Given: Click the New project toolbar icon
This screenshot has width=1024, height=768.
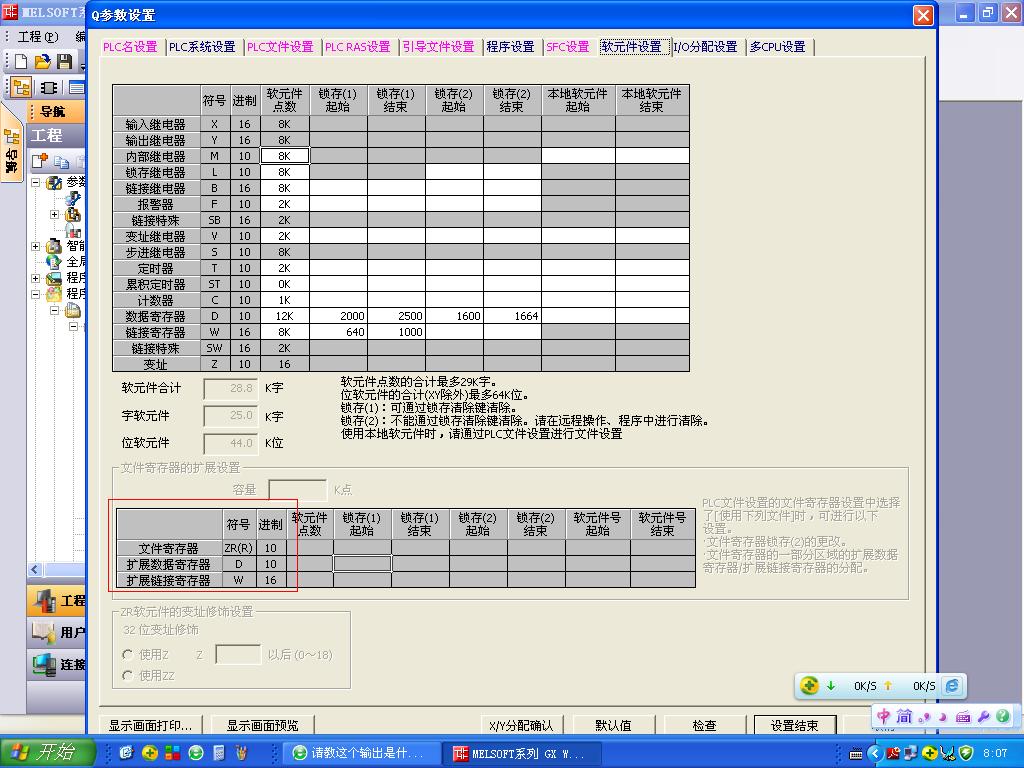Looking at the screenshot, I should 21,62.
